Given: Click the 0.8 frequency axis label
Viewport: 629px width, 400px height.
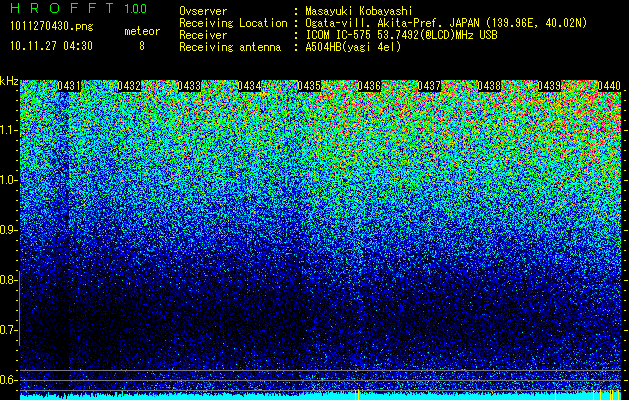Looking at the screenshot, I should 8,280.
